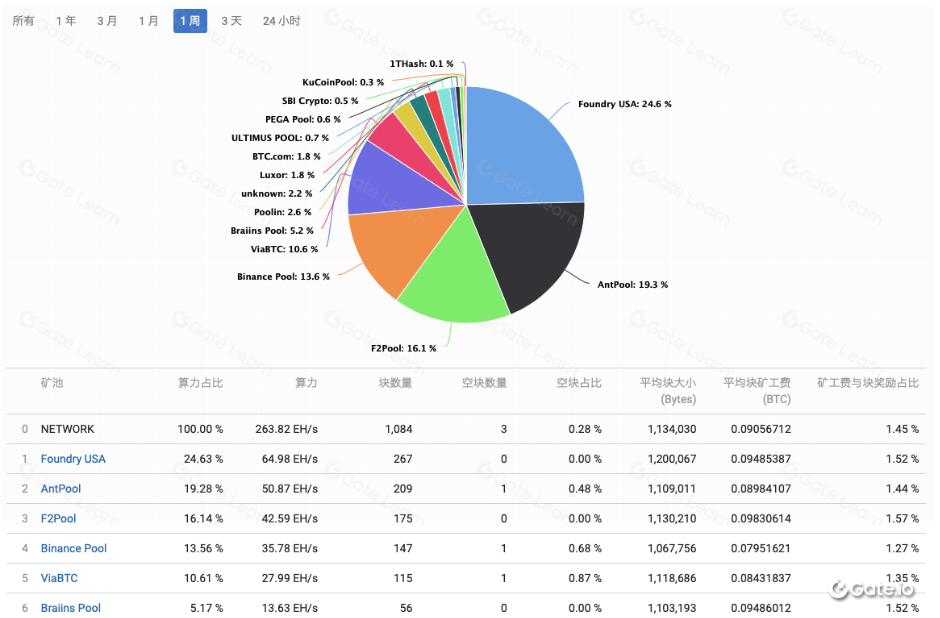
Task: Click the highlighted 1周 tab
Action: (190, 21)
